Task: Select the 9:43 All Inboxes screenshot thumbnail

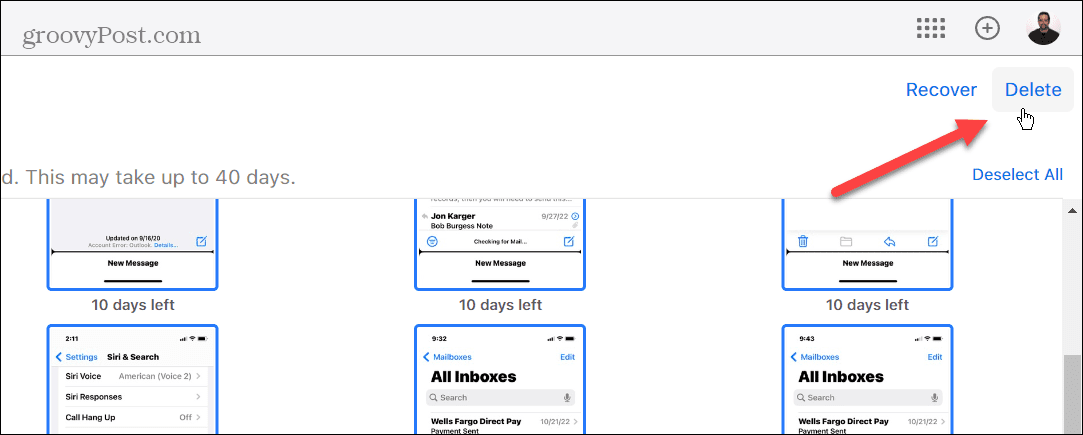Action: tap(867, 380)
